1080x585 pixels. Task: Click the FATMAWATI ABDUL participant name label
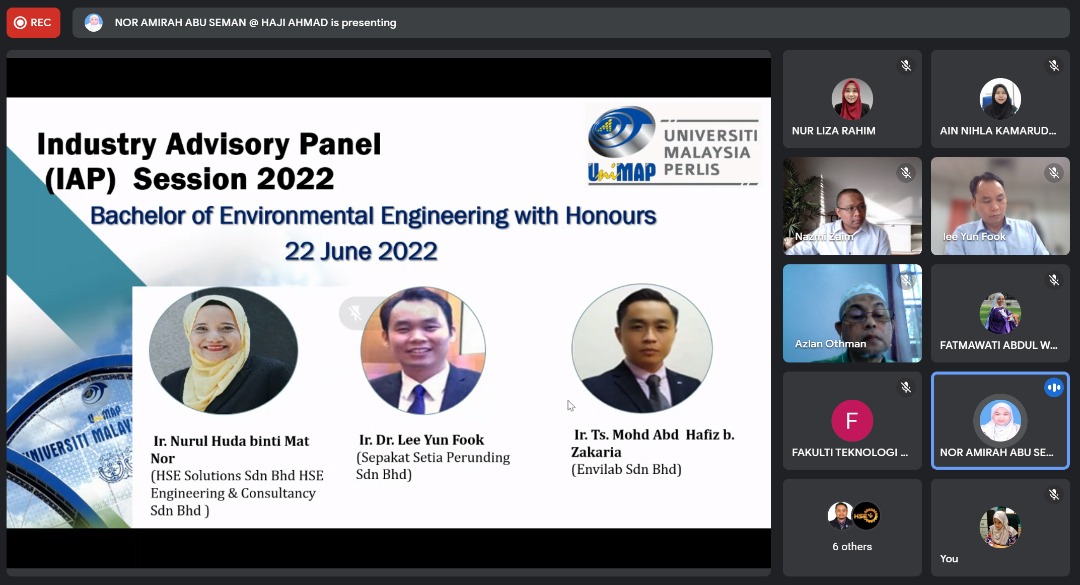click(998, 345)
